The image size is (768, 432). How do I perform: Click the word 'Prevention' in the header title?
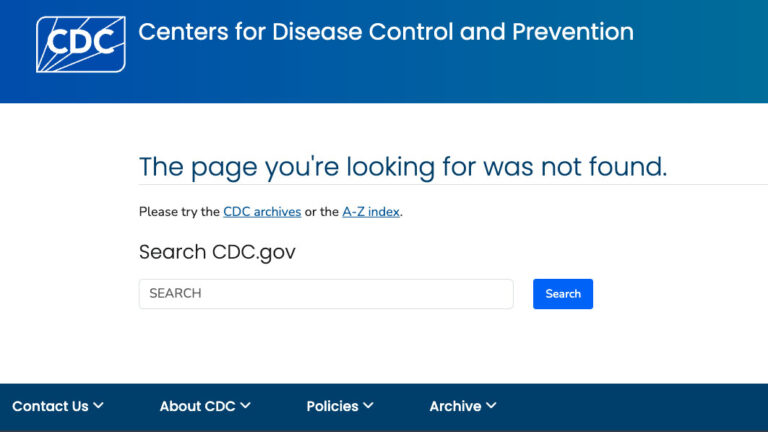[x=573, y=32]
